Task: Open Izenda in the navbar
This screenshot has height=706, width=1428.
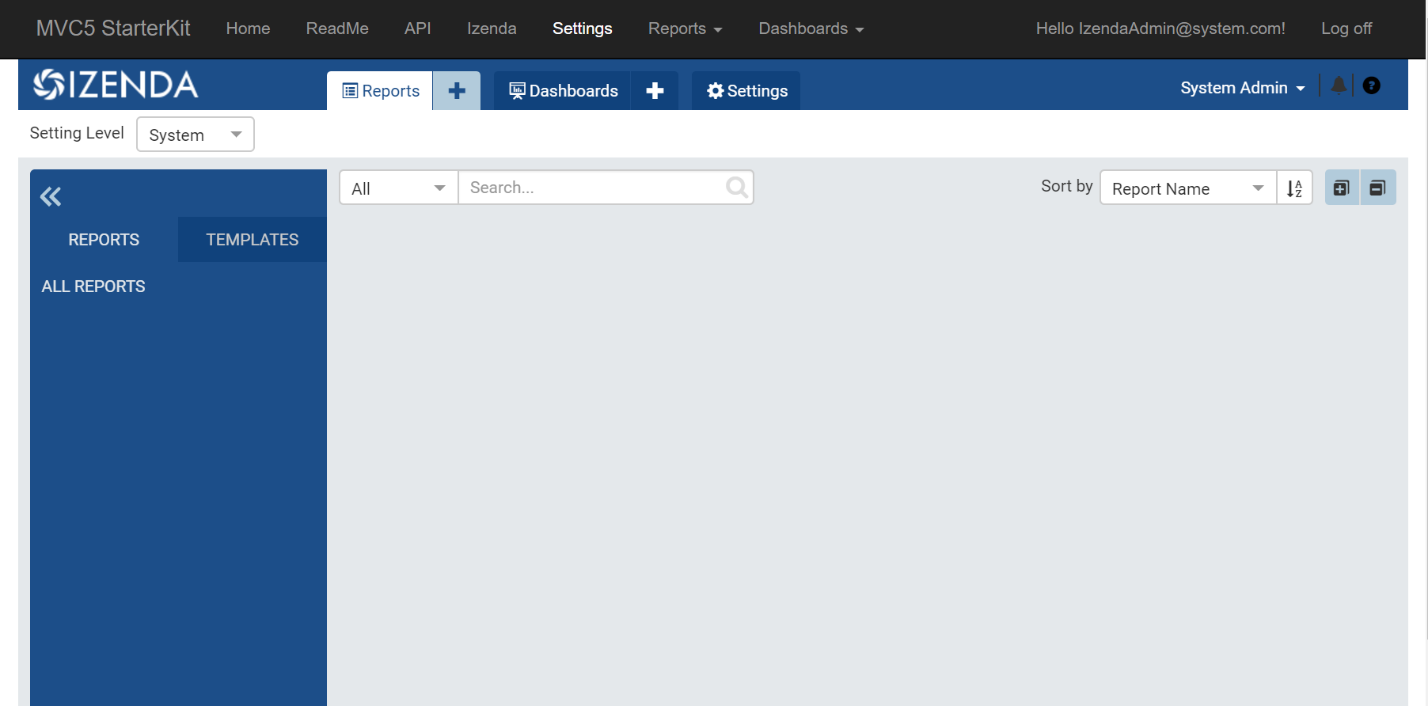Action: (x=492, y=29)
